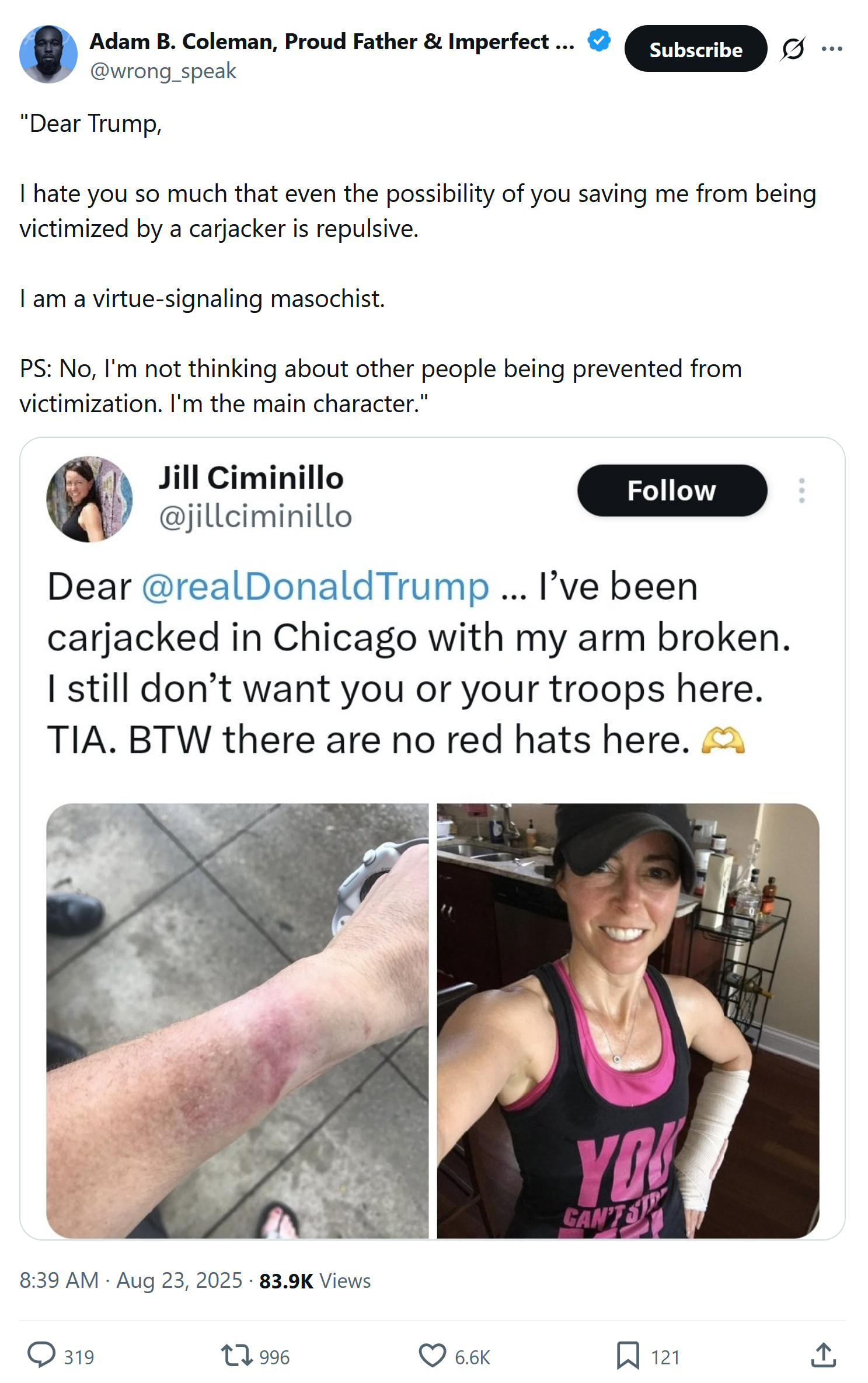Image resolution: width=868 pixels, height=1383 pixels.
Task: Open the selfie photo with bandaged arm
Action: (628, 1020)
